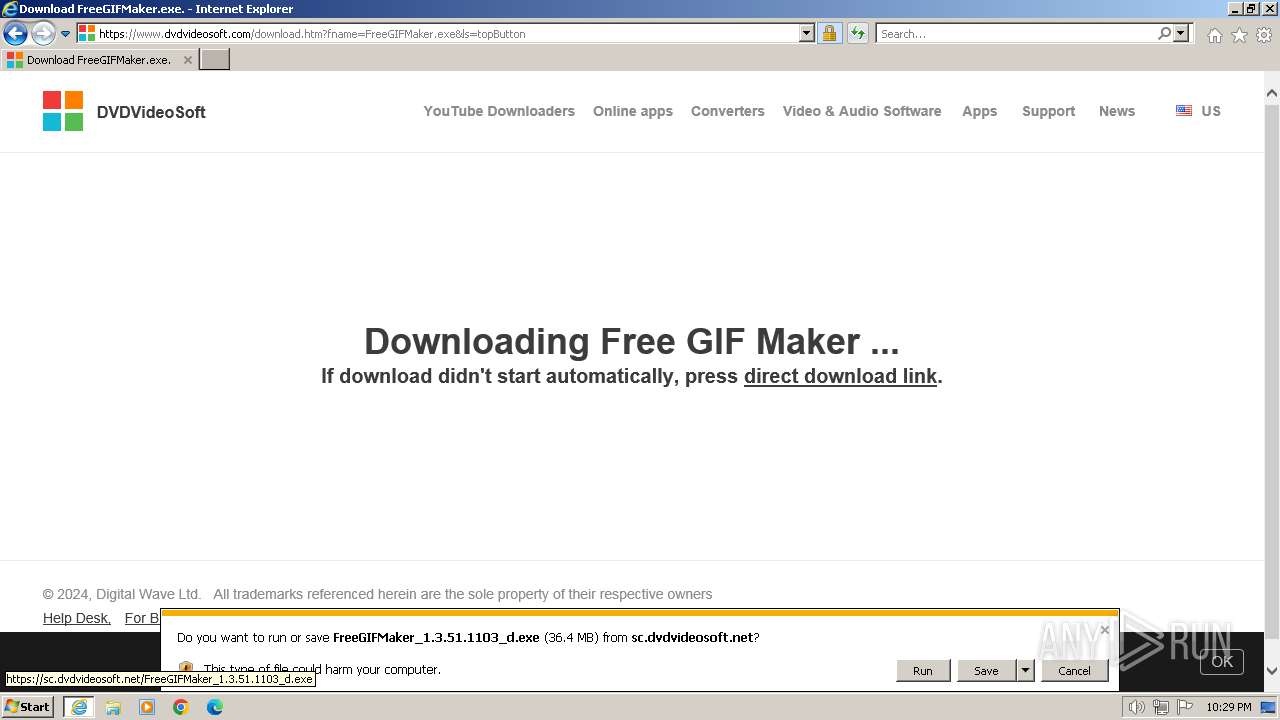This screenshot has width=1280, height=720.
Task: Click the DVDVideoSoft logo icon
Action: point(63,111)
